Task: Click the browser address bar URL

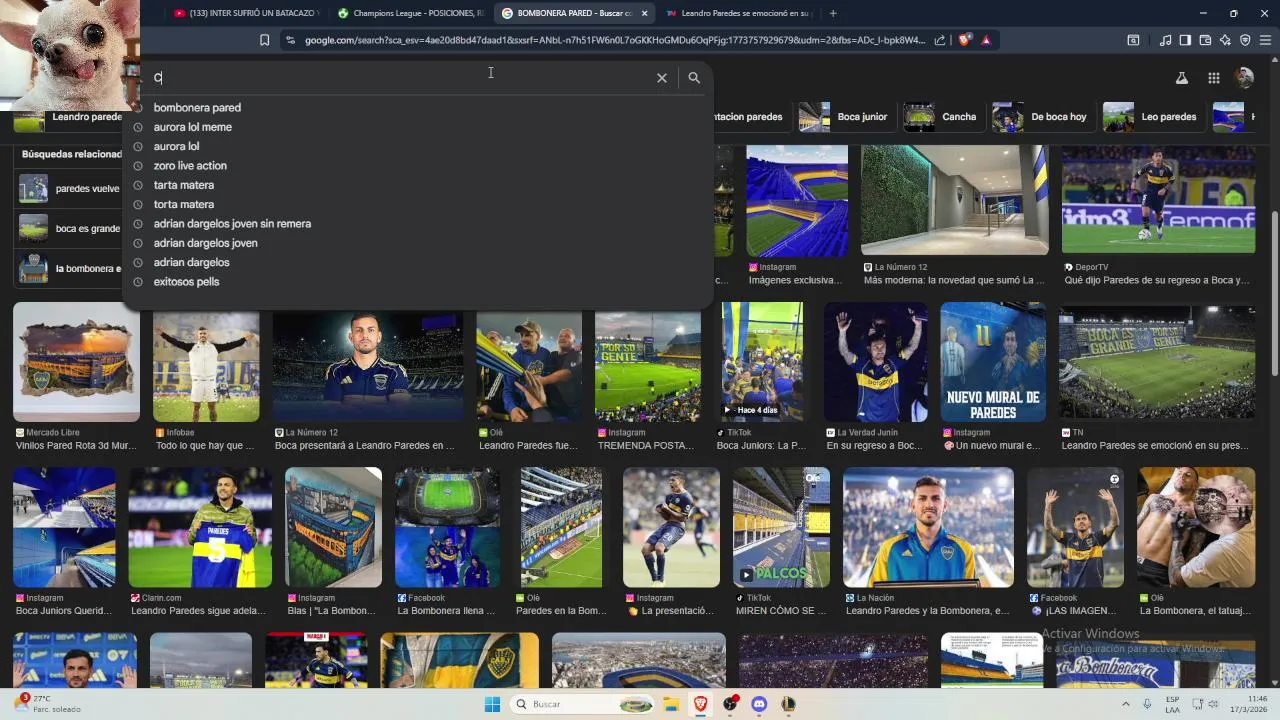Action: point(615,40)
